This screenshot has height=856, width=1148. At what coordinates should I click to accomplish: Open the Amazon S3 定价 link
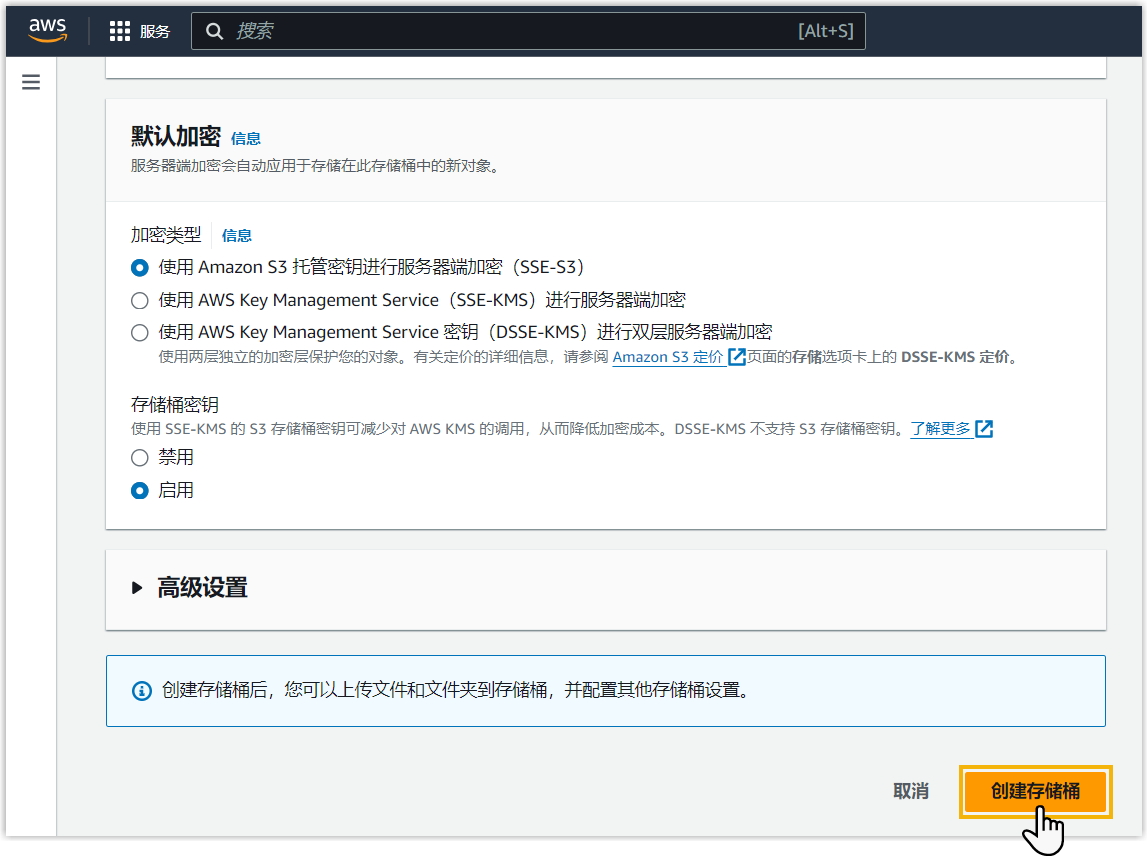pyautogui.click(x=668, y=357)
